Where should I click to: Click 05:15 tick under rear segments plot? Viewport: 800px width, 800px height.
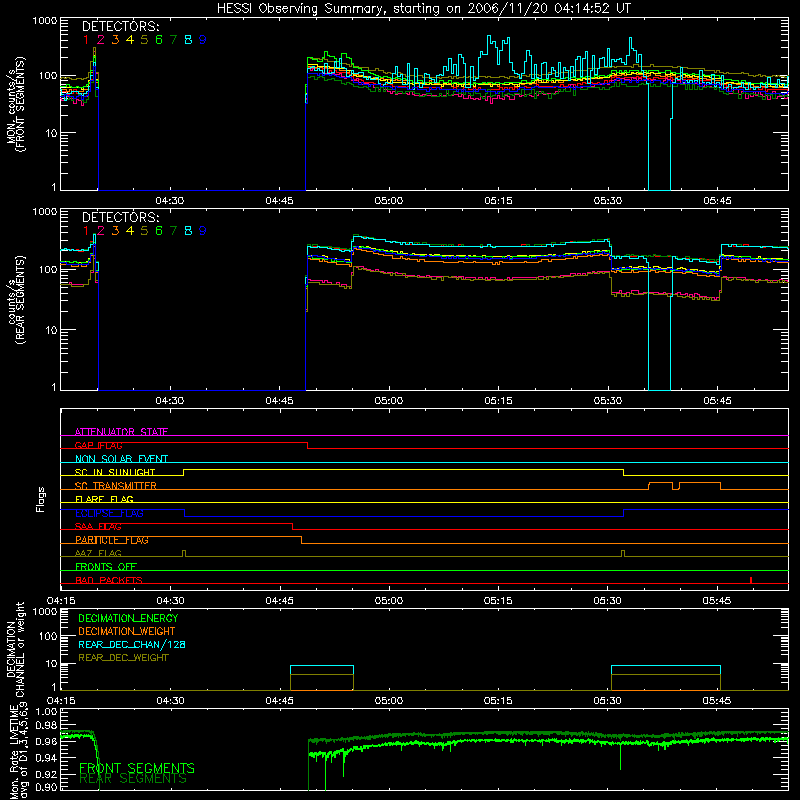click(498, 401)
